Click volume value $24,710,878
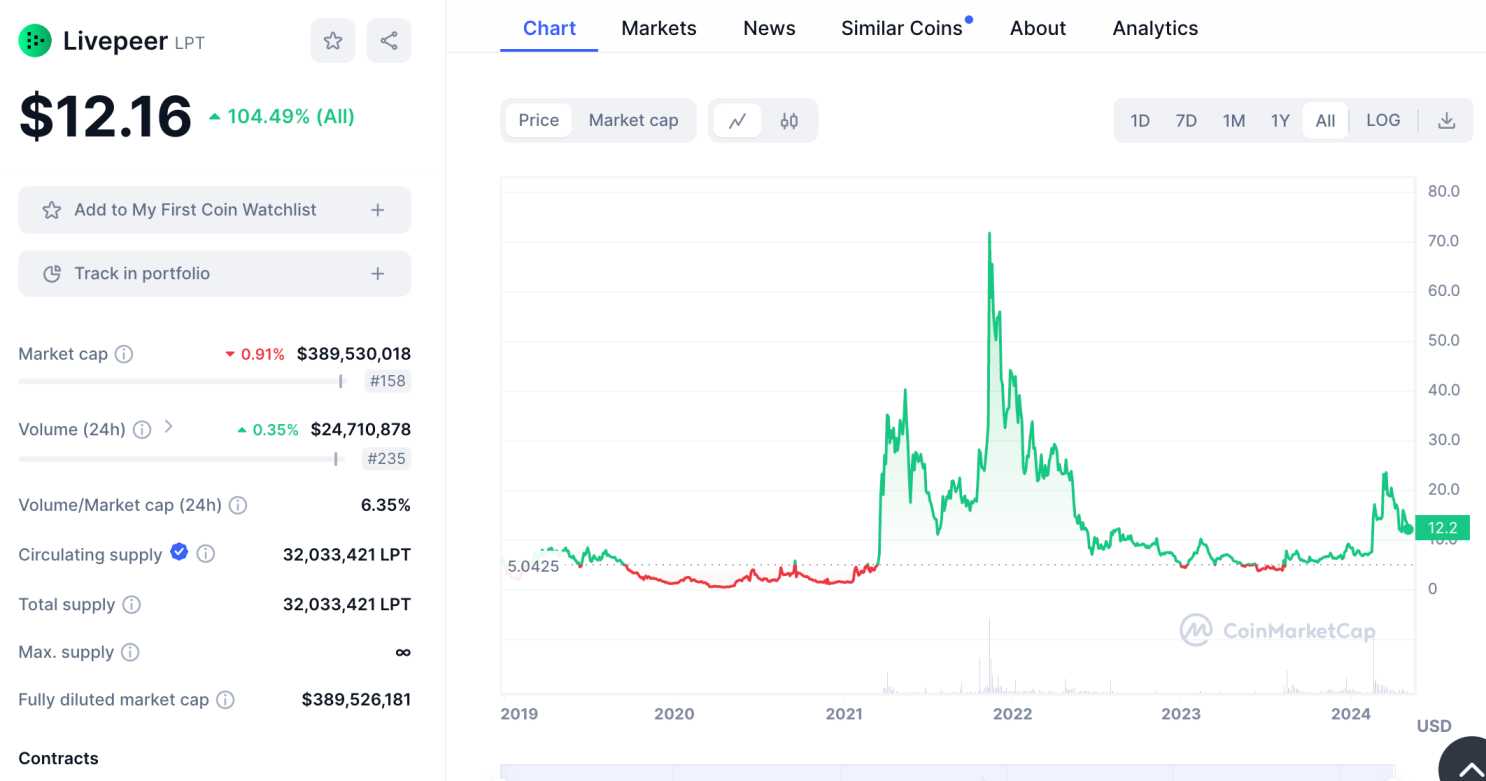The image size is (1486, 781). tap(361, 430)
